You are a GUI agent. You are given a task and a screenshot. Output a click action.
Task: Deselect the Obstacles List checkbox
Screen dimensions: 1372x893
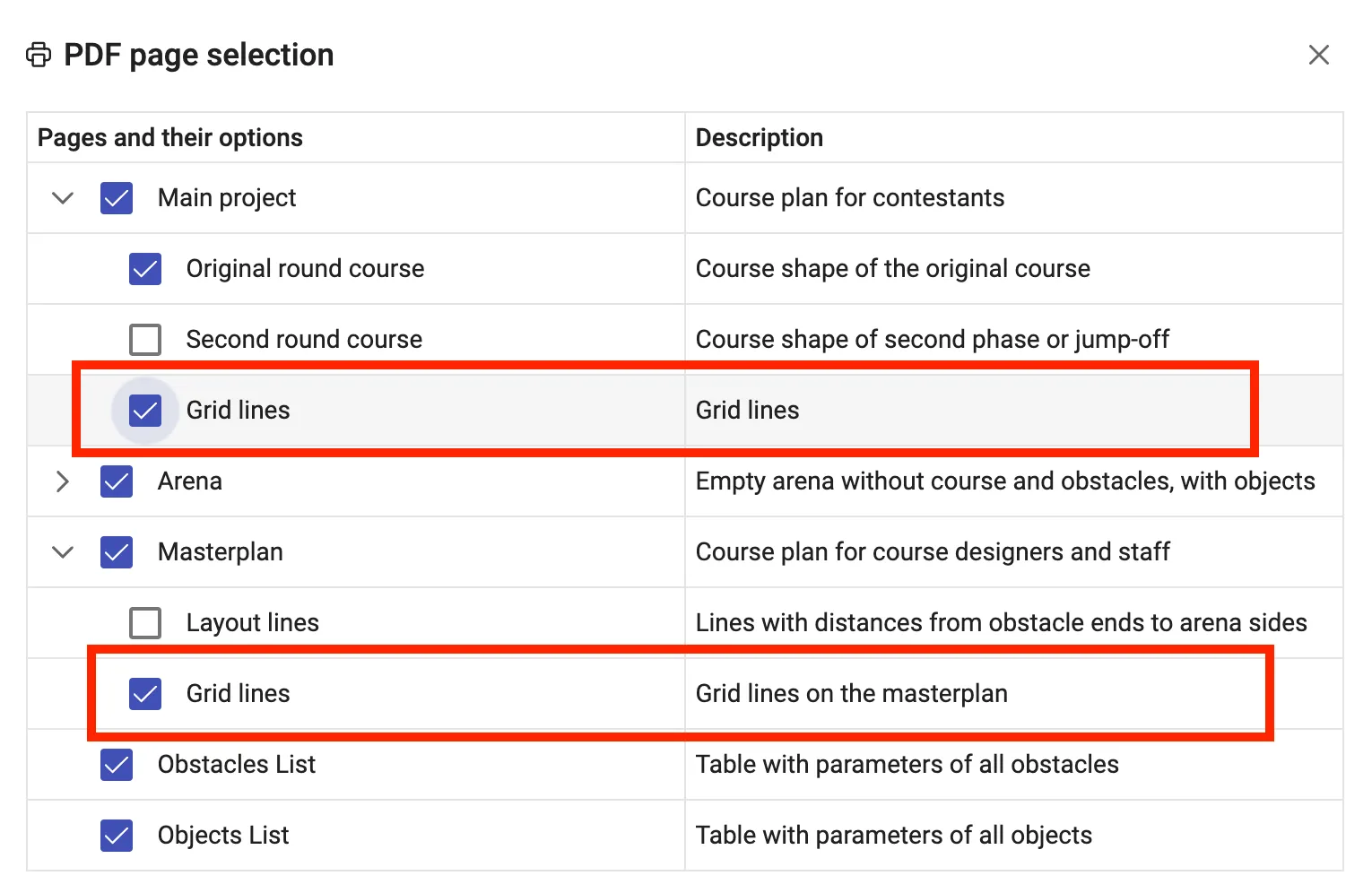point(117,765)
